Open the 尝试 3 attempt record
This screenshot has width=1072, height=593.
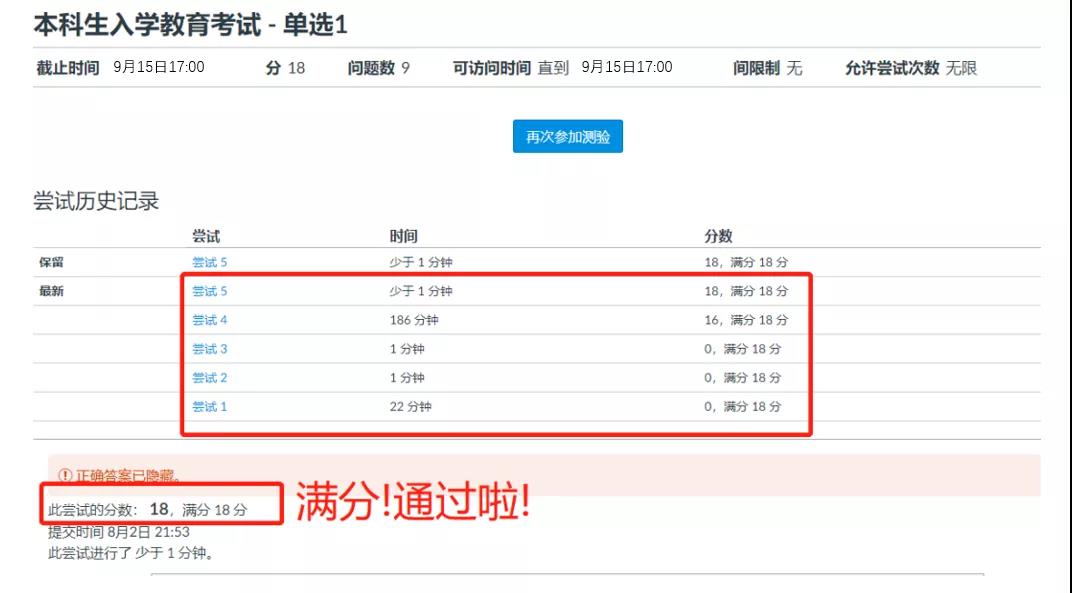point(208,350)
